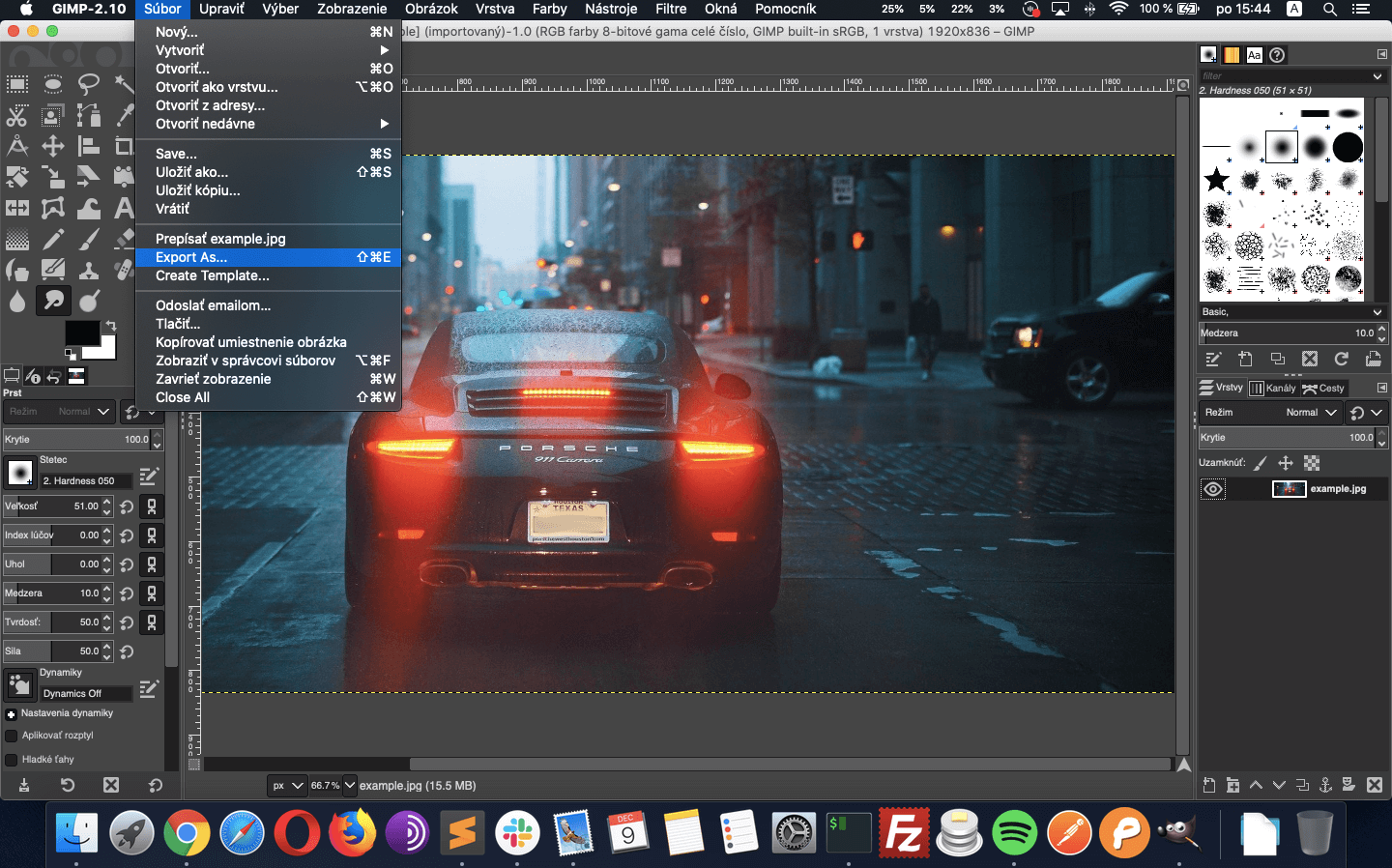
Task: Select the Clone stamp tool
Action: click(89, 270)
